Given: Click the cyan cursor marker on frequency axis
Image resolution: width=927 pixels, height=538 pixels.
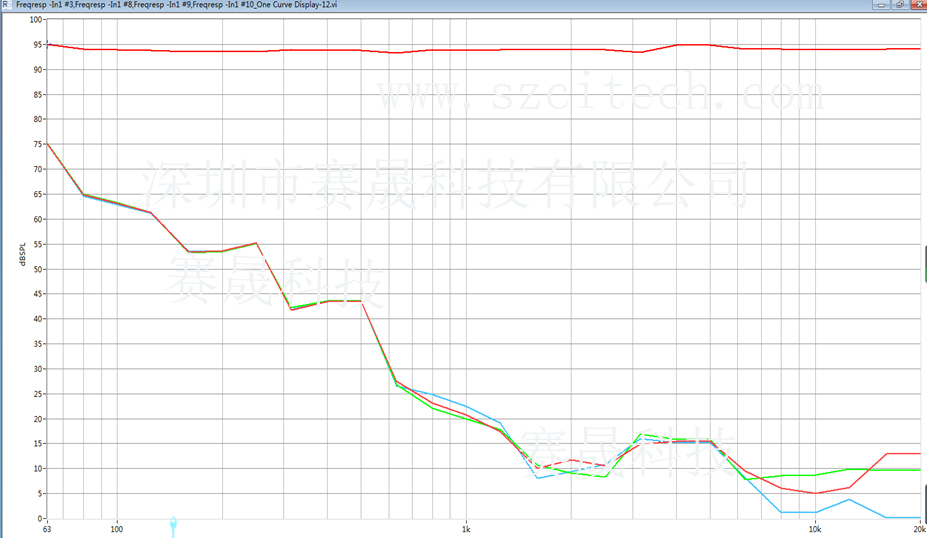Looking at the screenshot, I should point(173,524).
